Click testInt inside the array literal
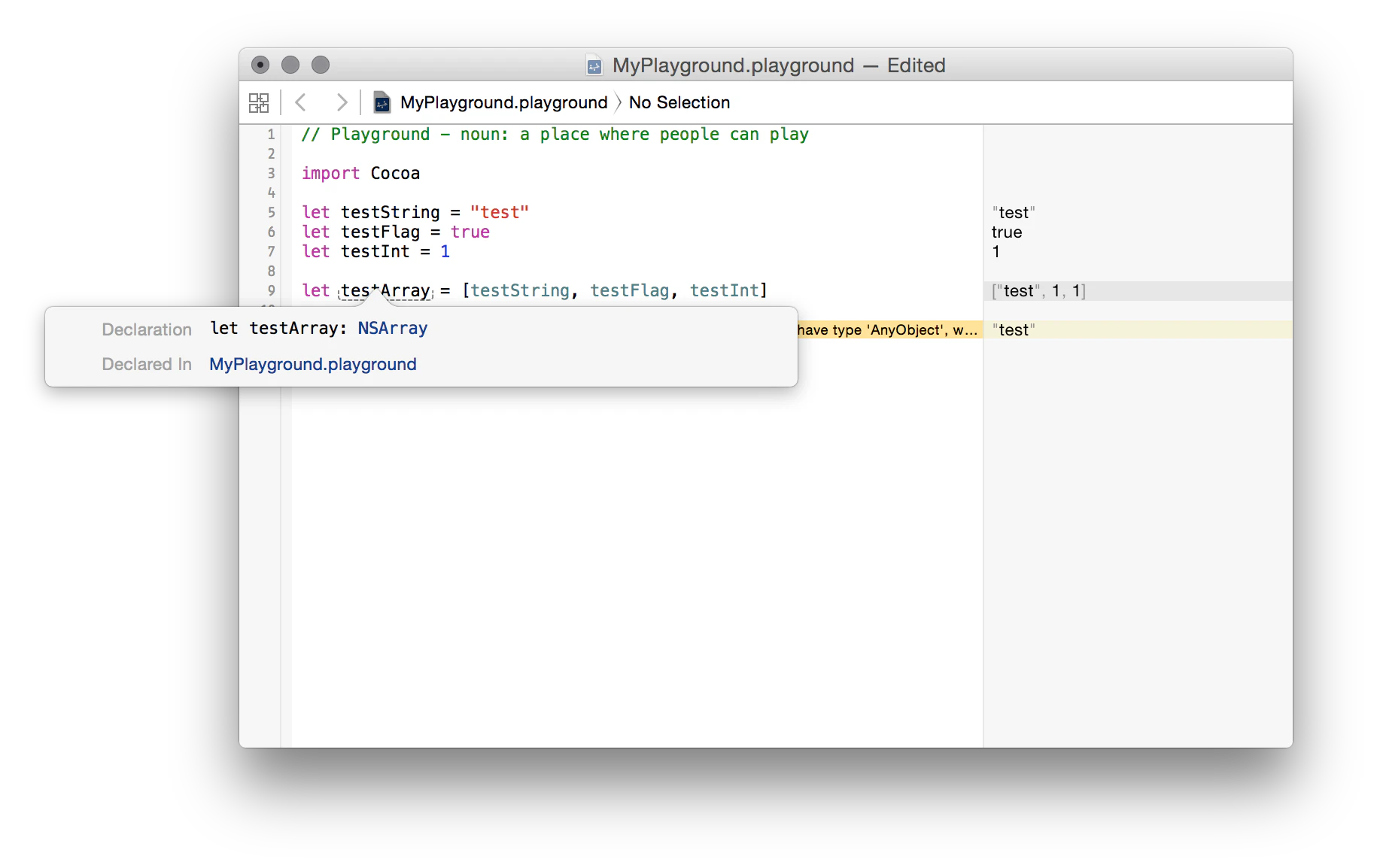 click(725, 291)
